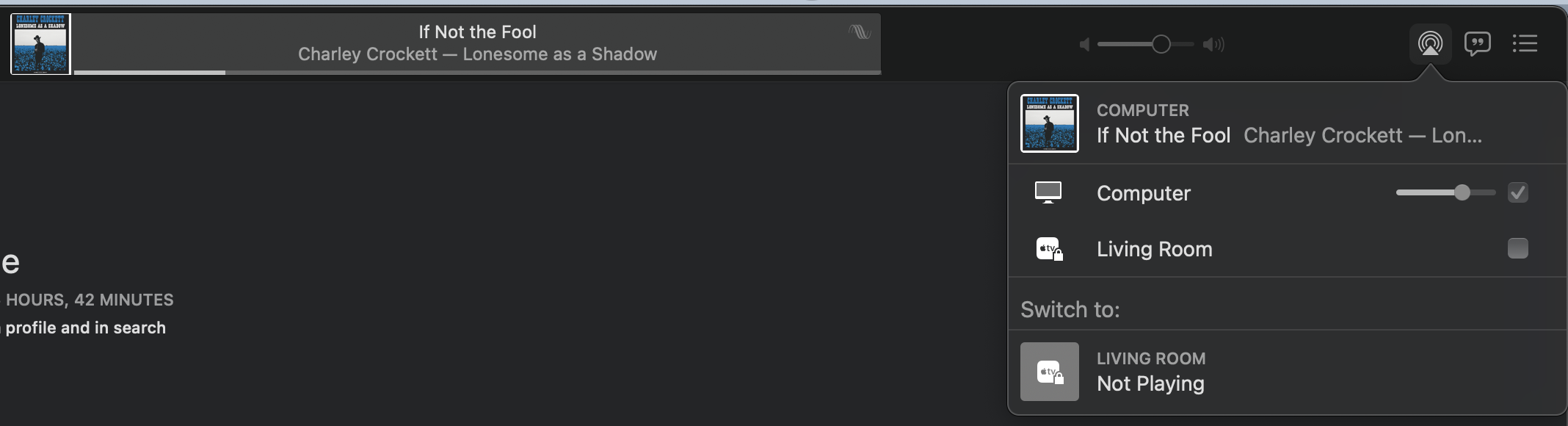
Task: Click the Computer monitor device icon
Action: tap(1048, 192)
